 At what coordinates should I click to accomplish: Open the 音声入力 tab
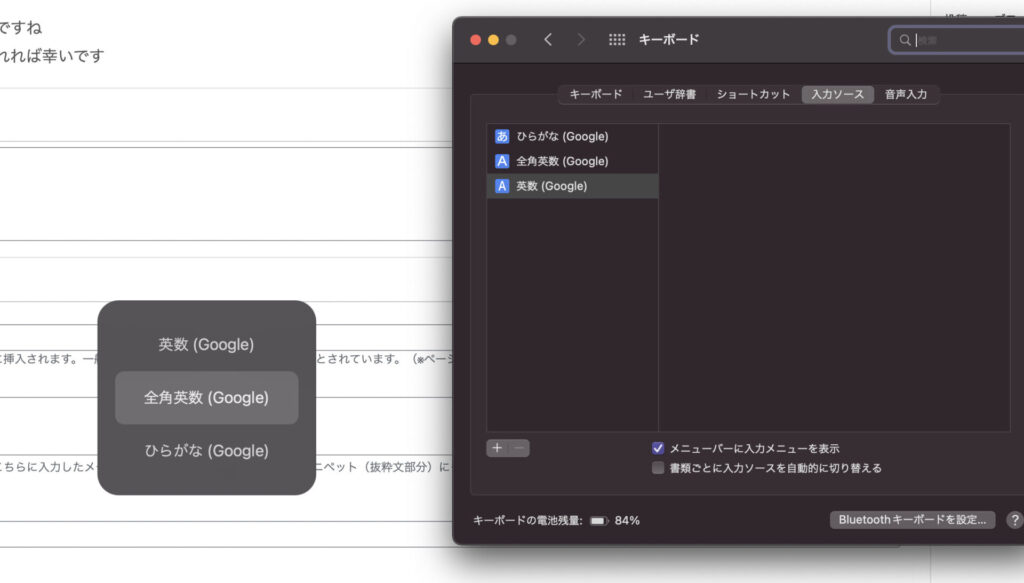(906, 95)
